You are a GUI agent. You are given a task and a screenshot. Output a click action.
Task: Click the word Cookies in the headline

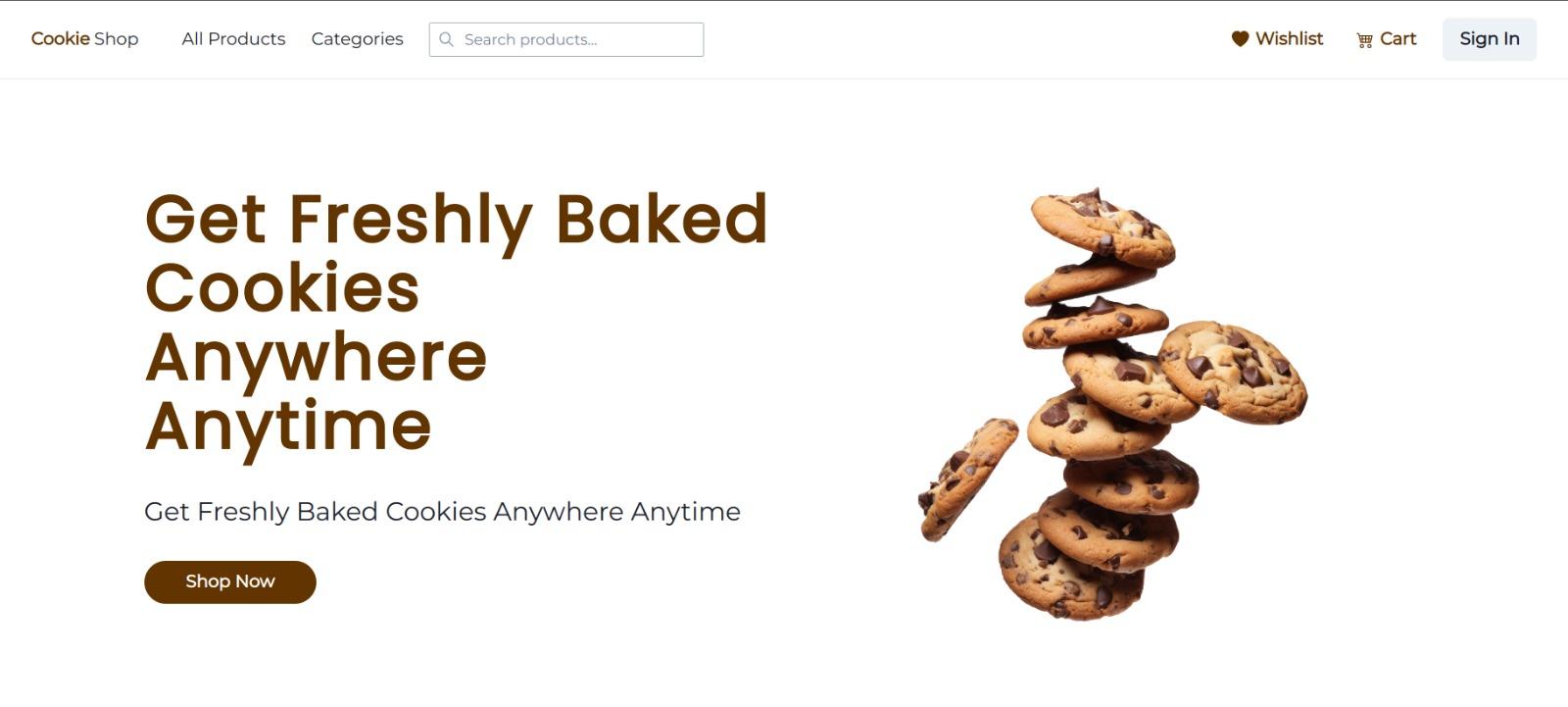pyautogui.click(x=282, y=289)
